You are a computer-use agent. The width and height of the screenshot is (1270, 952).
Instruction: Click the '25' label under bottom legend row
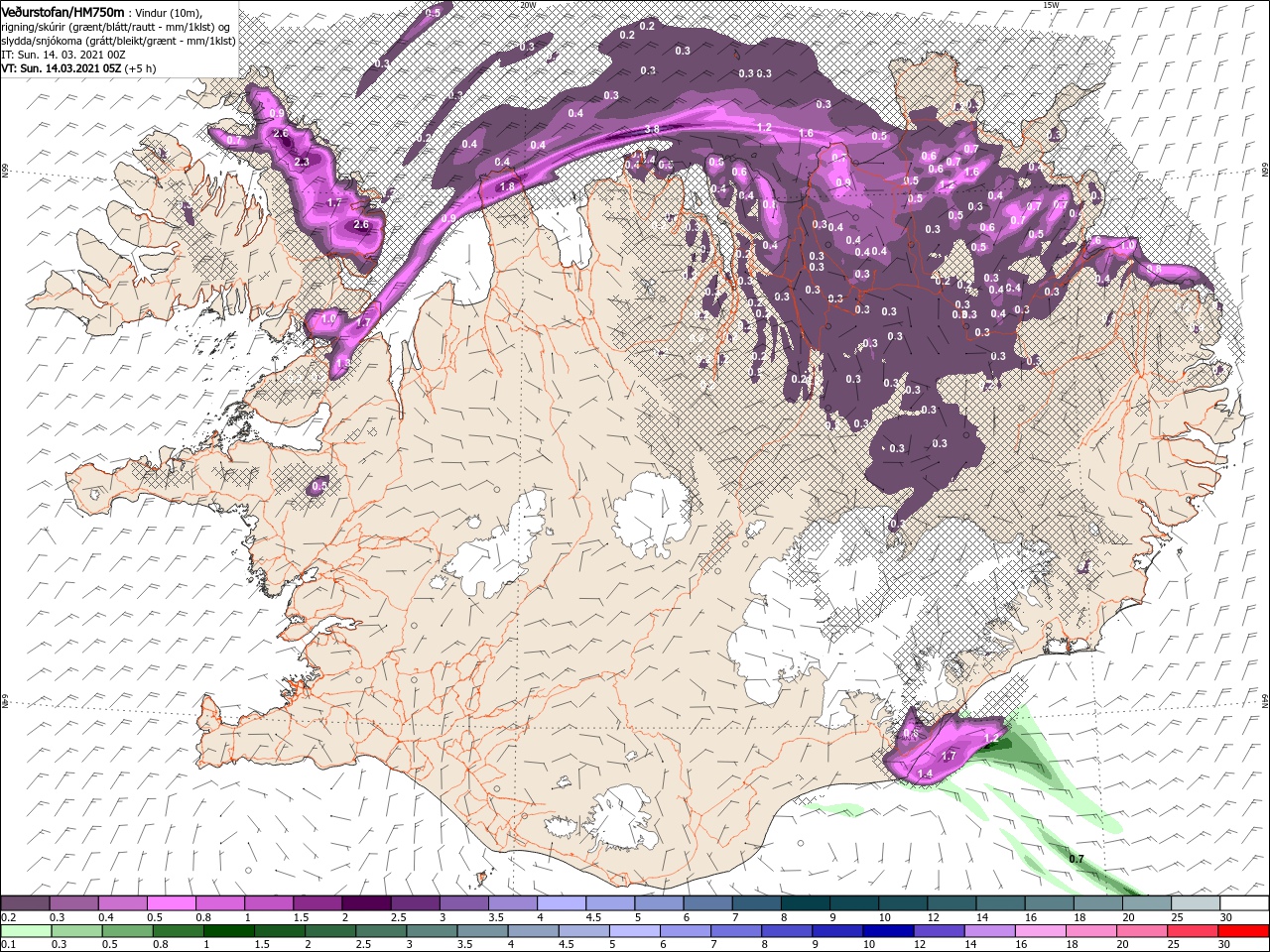pyautogui.click(x=1176, y=945)
